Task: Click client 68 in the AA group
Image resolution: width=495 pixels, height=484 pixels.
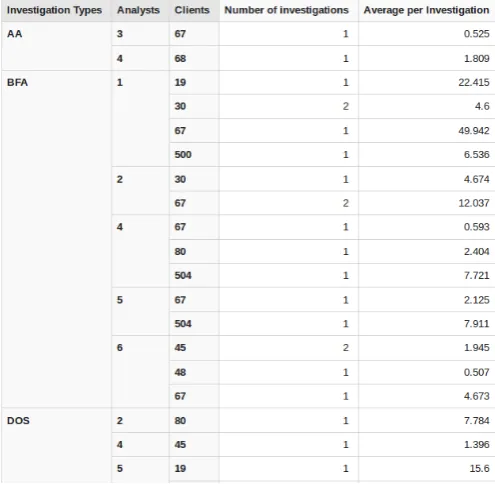Action: (x=180, y=58)
